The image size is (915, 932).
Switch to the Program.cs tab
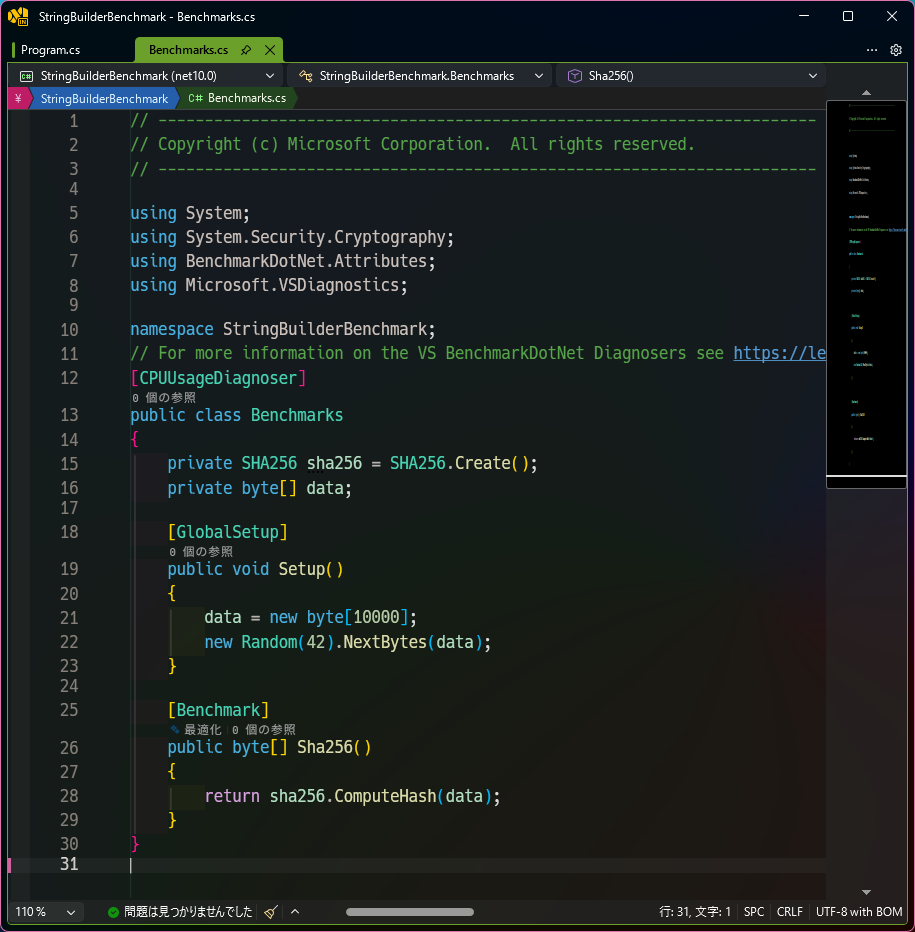(x=51, y=50)
